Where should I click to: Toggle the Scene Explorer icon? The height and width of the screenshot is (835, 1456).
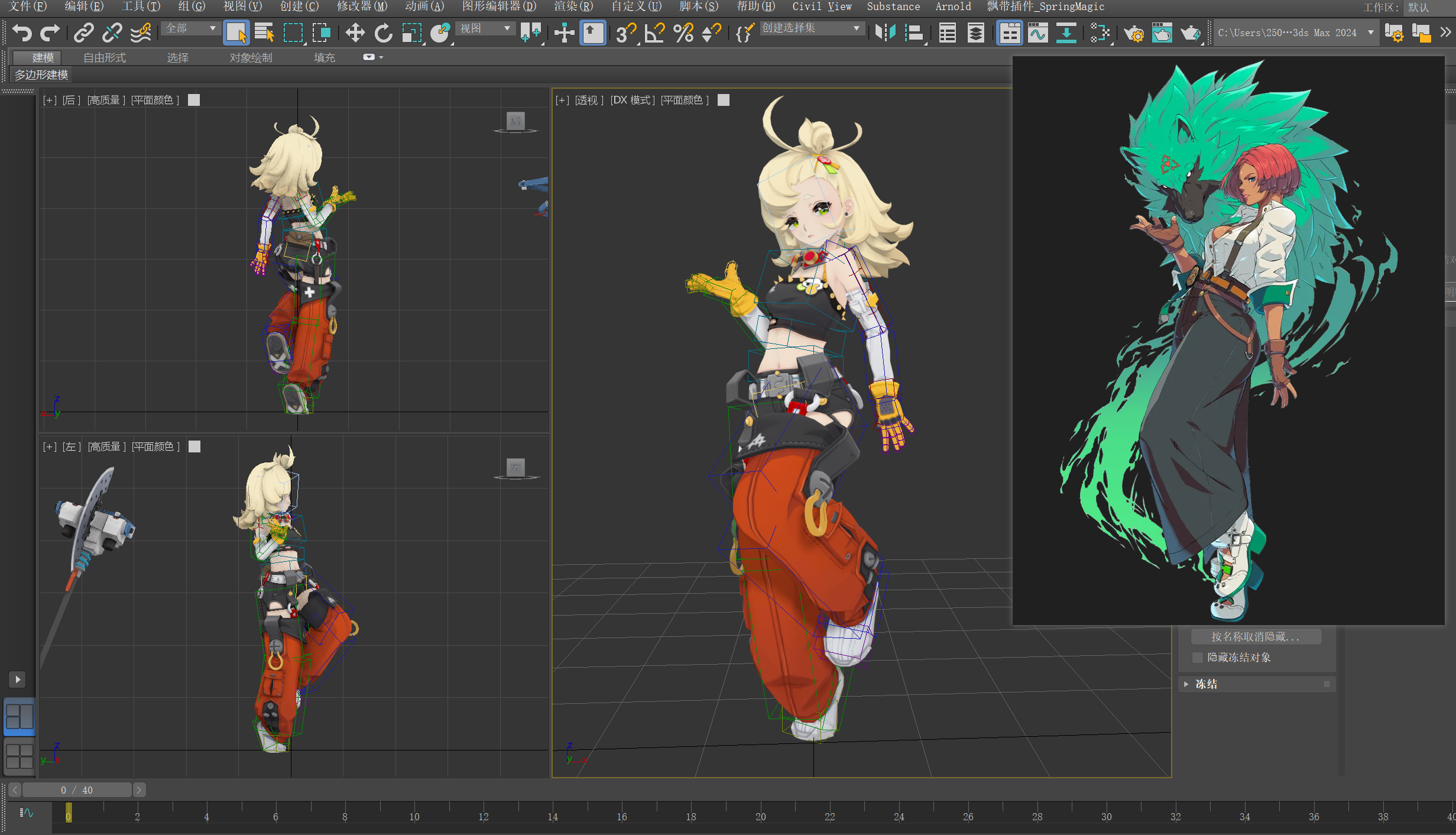[x=948, y=33]
